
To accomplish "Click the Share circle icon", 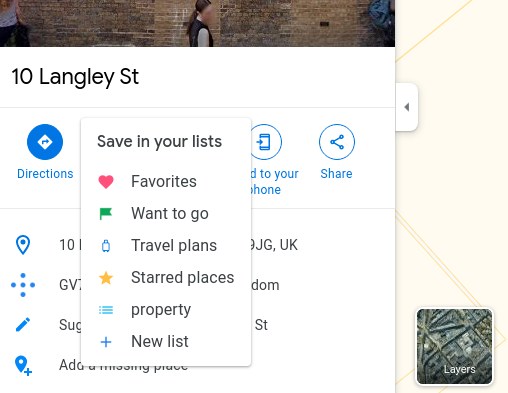I will [x=337, y=142].
